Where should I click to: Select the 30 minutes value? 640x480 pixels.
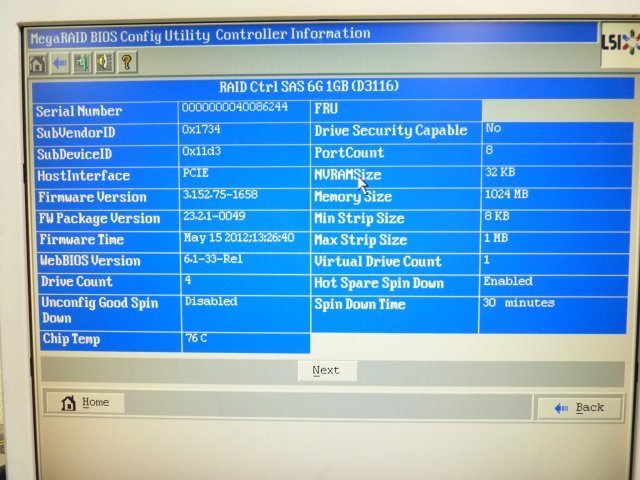click(519, 303)
